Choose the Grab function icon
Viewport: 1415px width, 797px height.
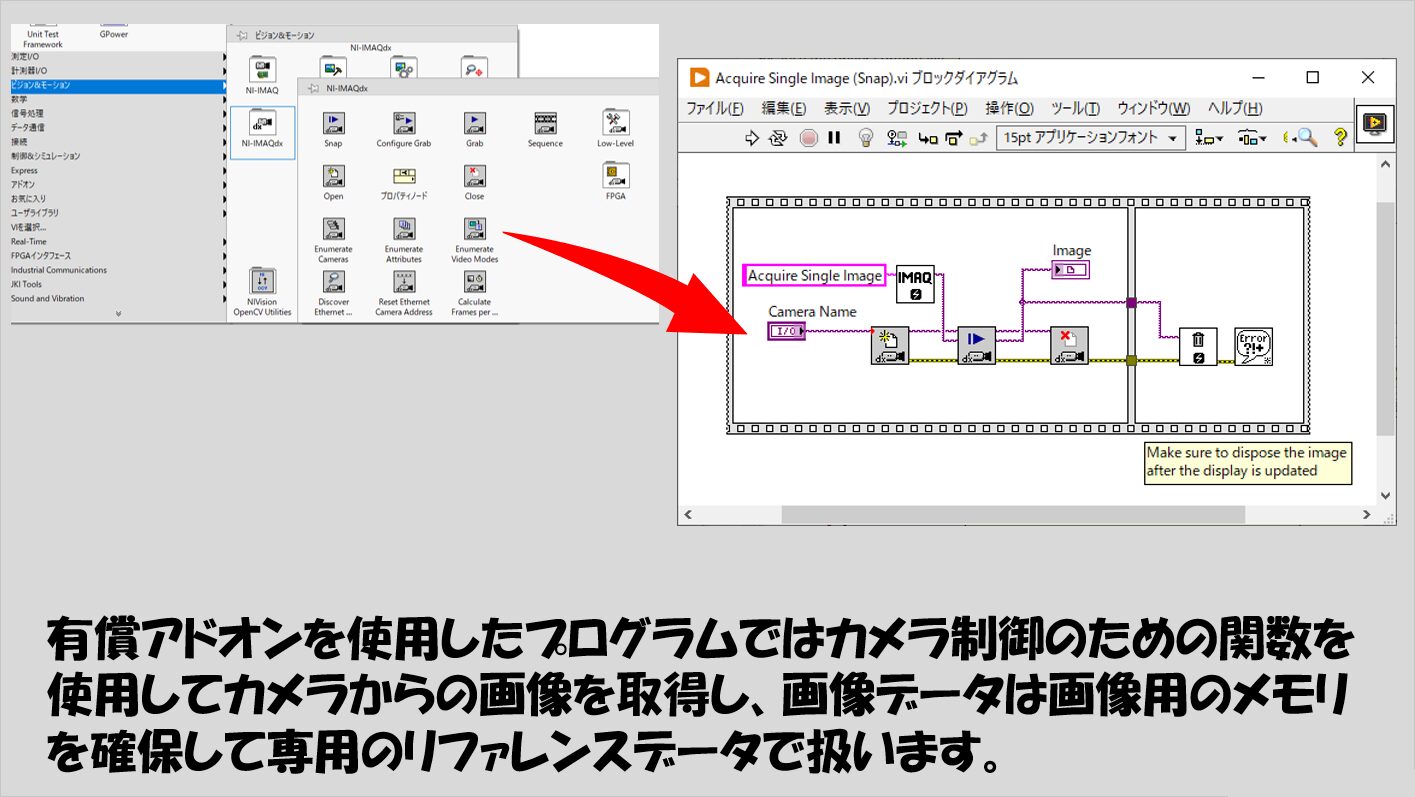coord(474,123)
